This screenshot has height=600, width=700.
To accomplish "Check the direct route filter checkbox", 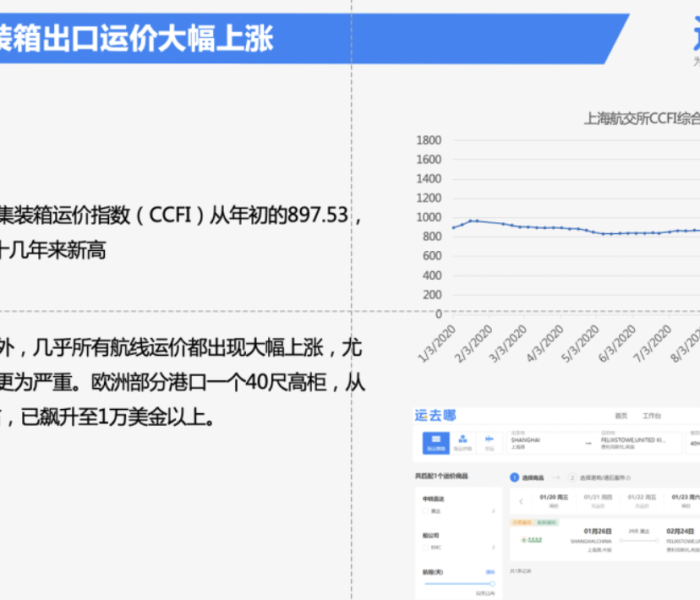I will [x=425, y=511].
